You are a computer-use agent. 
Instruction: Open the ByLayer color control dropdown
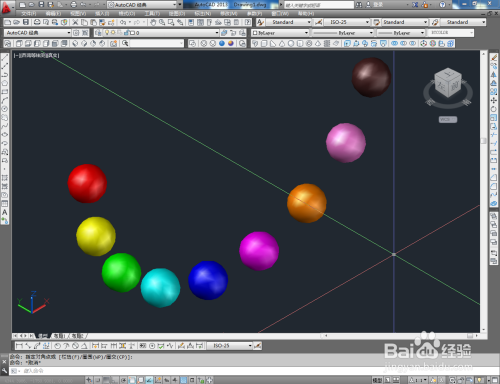(280, 33)
